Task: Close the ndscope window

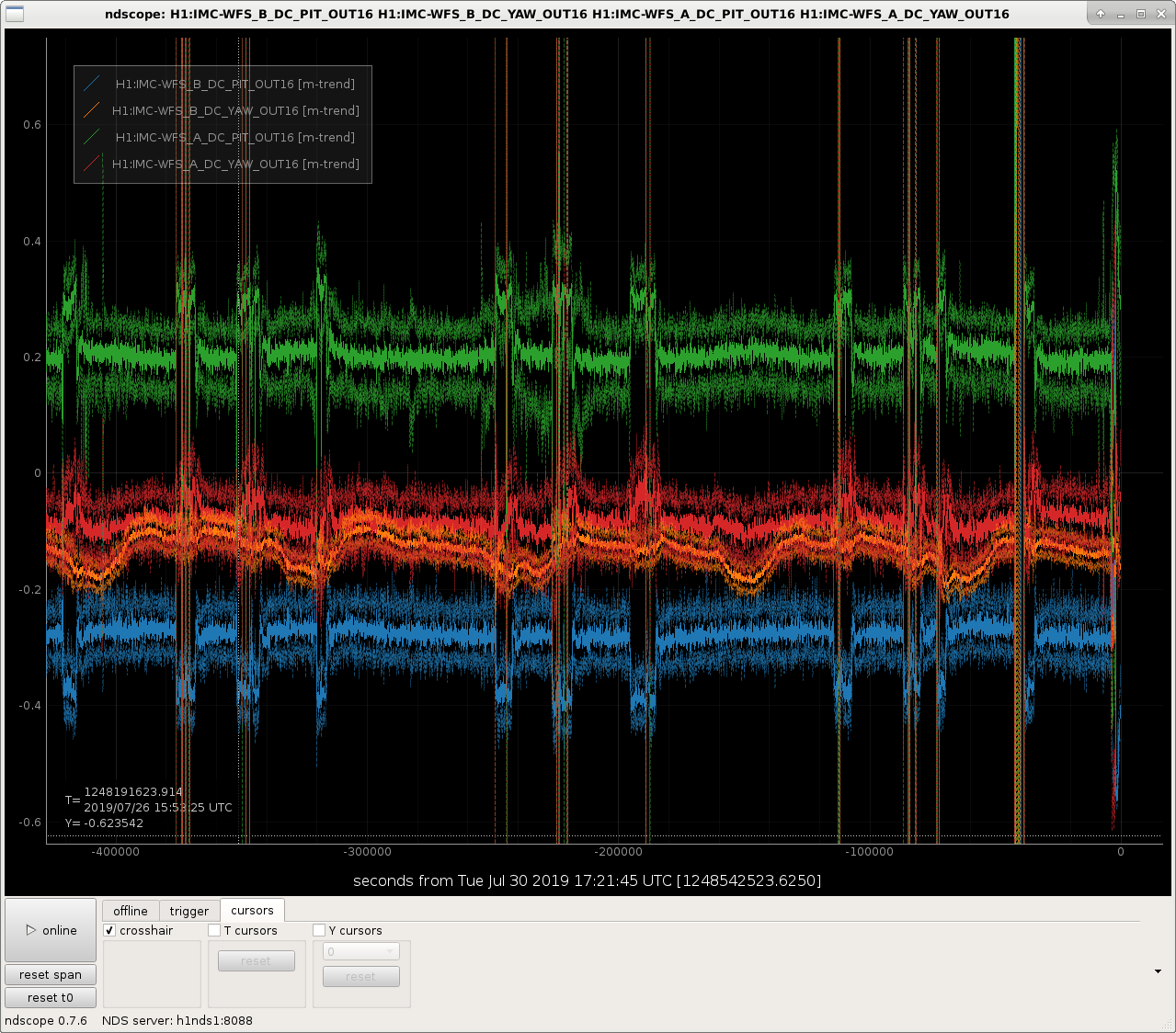Action: 1160,14
